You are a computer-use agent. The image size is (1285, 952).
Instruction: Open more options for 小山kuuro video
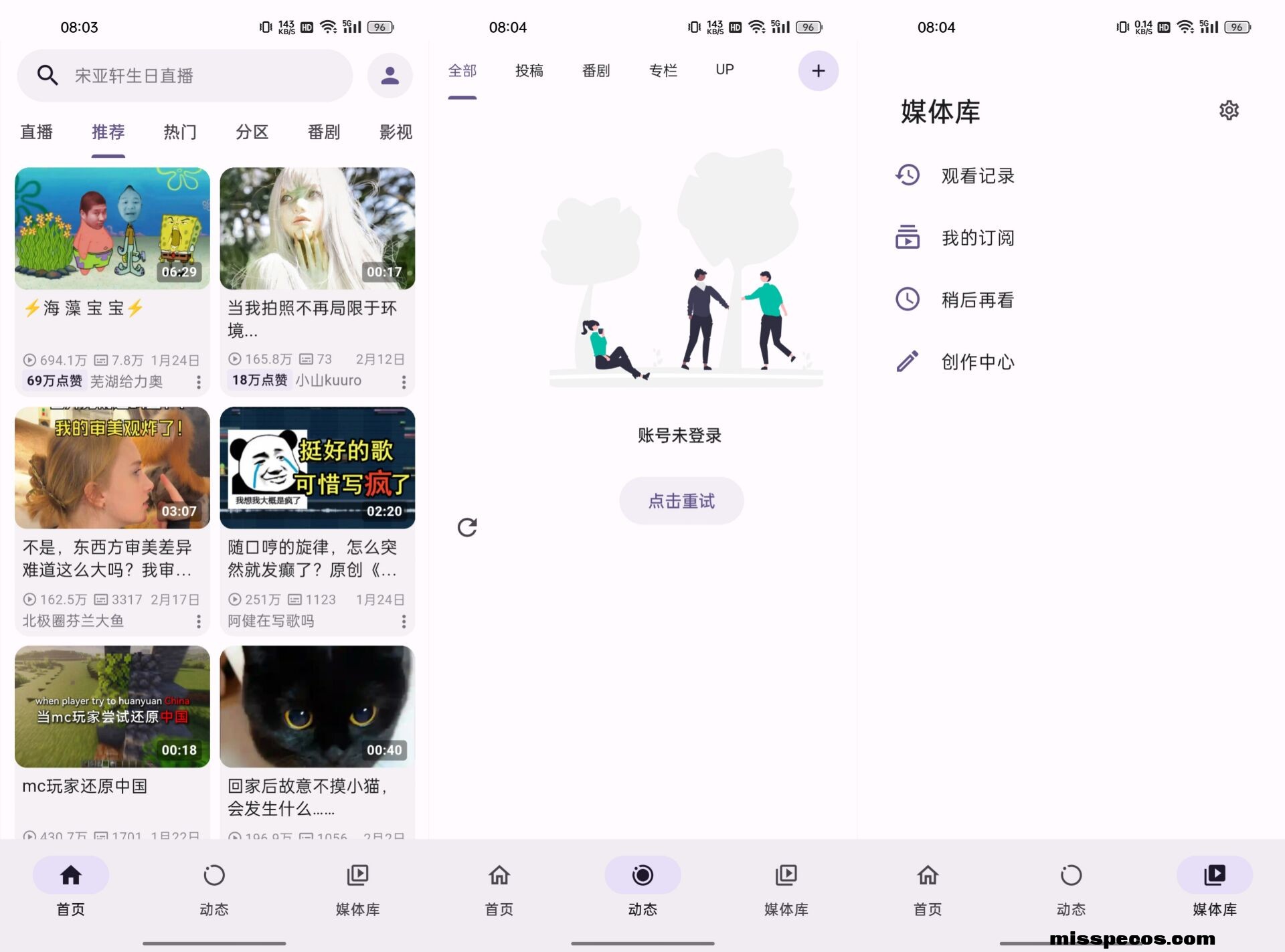coord(404,382)
